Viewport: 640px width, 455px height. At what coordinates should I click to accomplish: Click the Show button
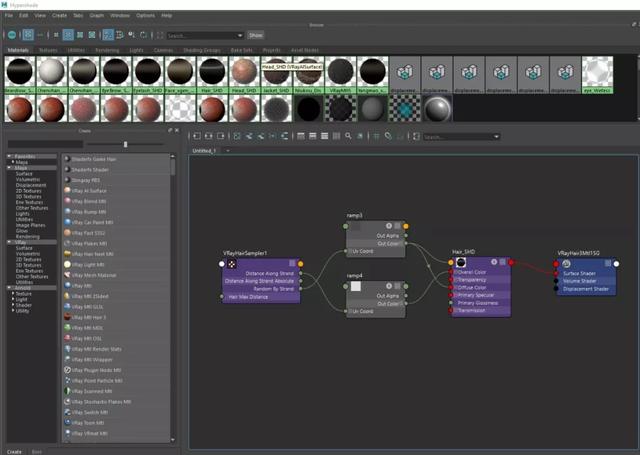pyautogui.click(x=256, y=36)
